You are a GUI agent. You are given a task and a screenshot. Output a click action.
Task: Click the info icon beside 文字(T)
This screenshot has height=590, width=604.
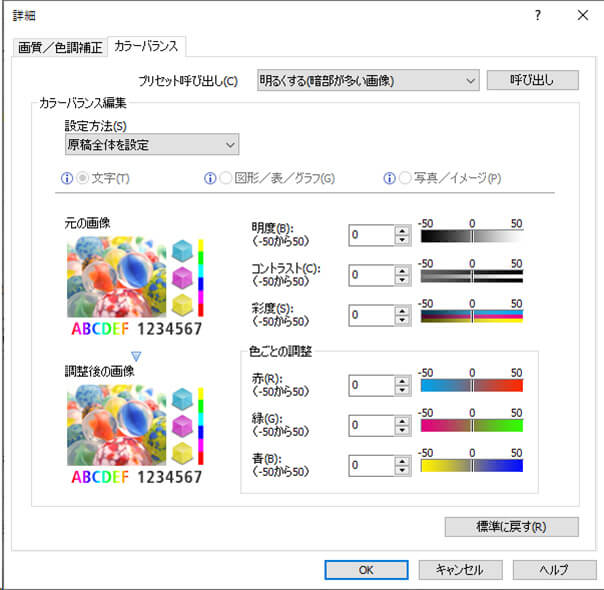[68, 178]
